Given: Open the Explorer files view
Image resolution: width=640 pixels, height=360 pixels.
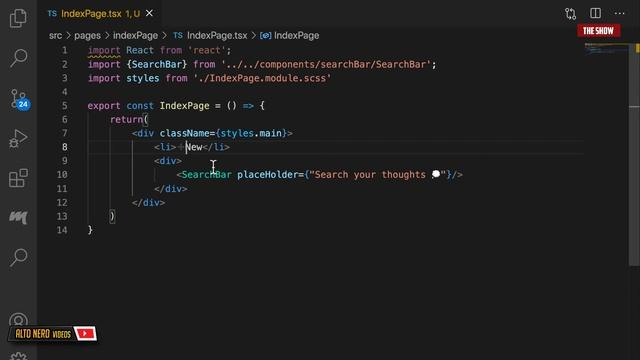Looking at the screenshot, I should pos(18,18).
